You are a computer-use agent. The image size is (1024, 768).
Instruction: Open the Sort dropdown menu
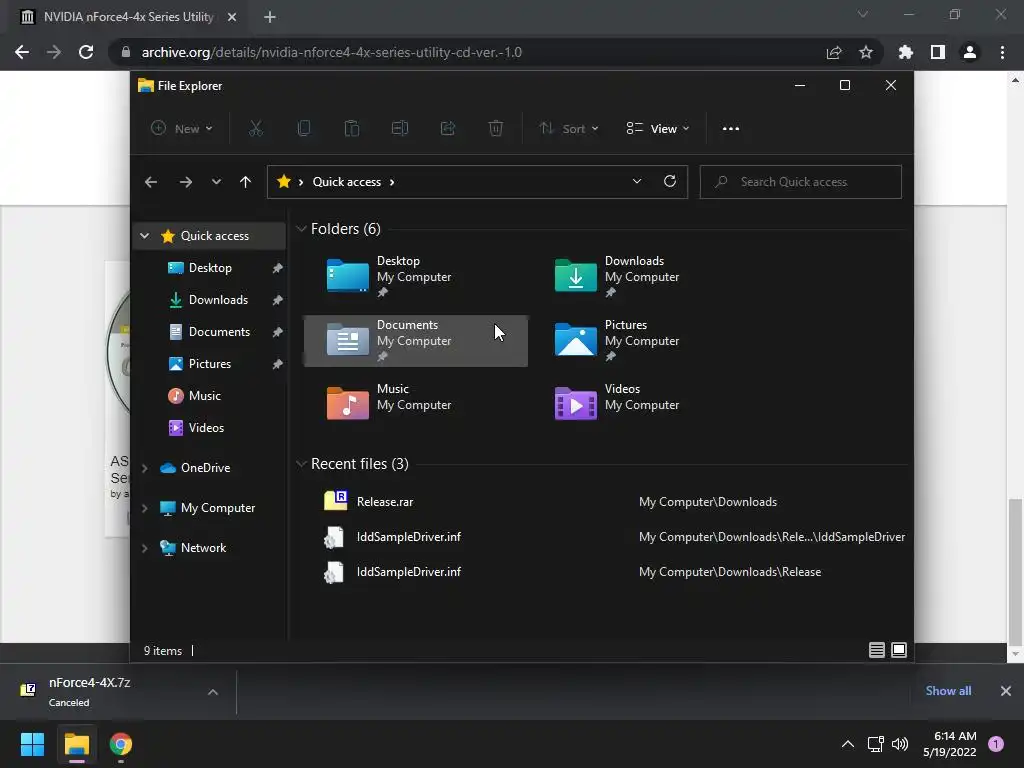[569, 129]
